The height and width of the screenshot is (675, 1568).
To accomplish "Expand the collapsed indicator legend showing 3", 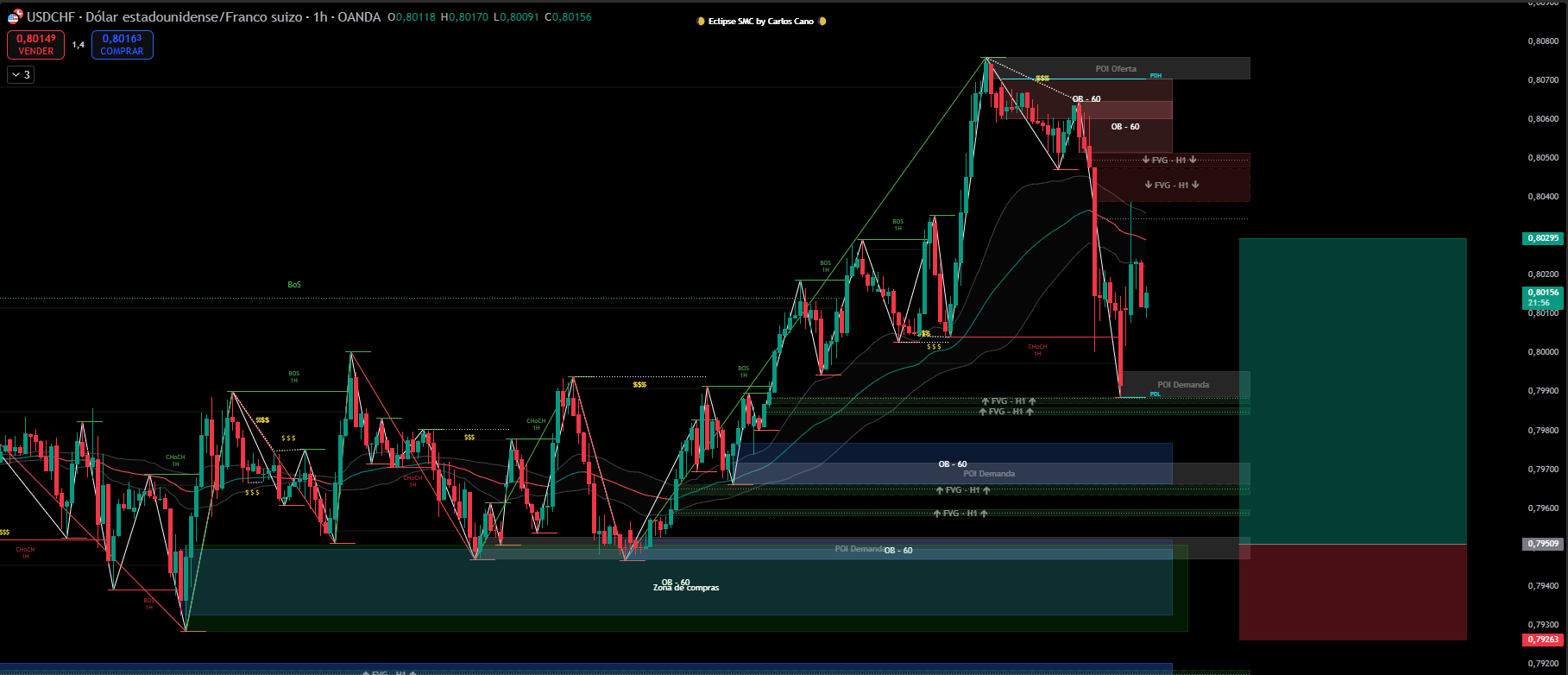I will tap(20, 75).
